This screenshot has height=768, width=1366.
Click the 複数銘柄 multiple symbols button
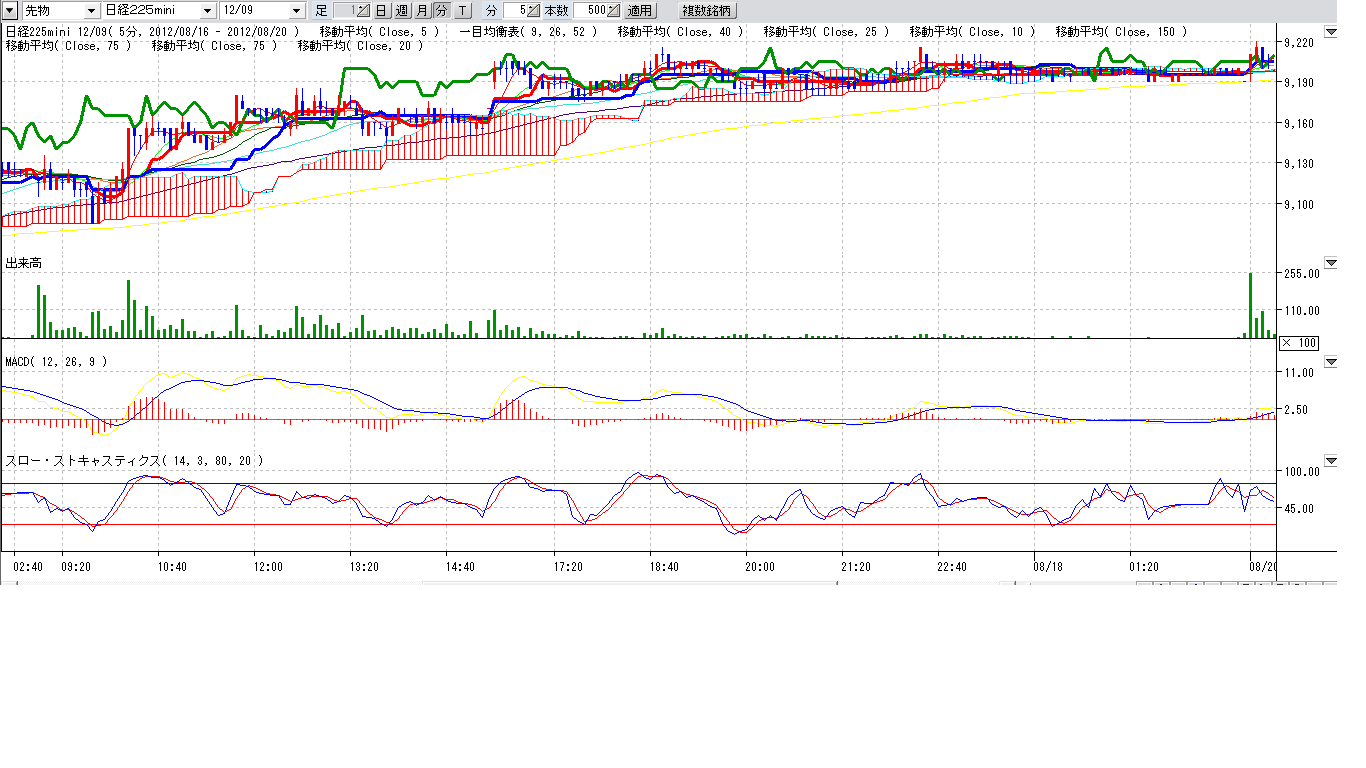pos(706,10)
